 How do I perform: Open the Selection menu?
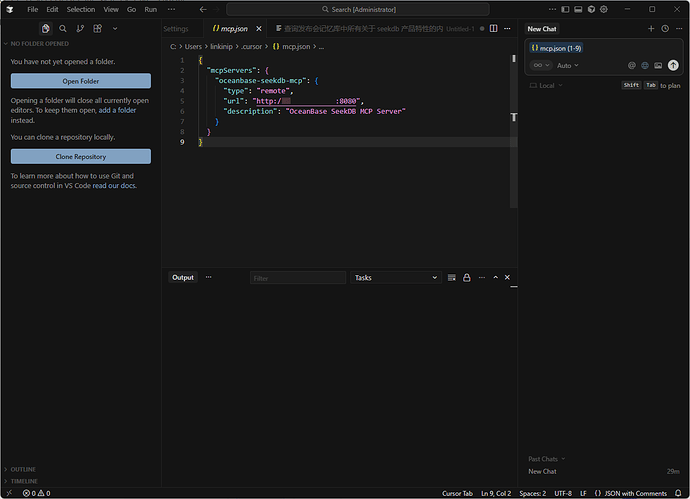coord(81,9)
